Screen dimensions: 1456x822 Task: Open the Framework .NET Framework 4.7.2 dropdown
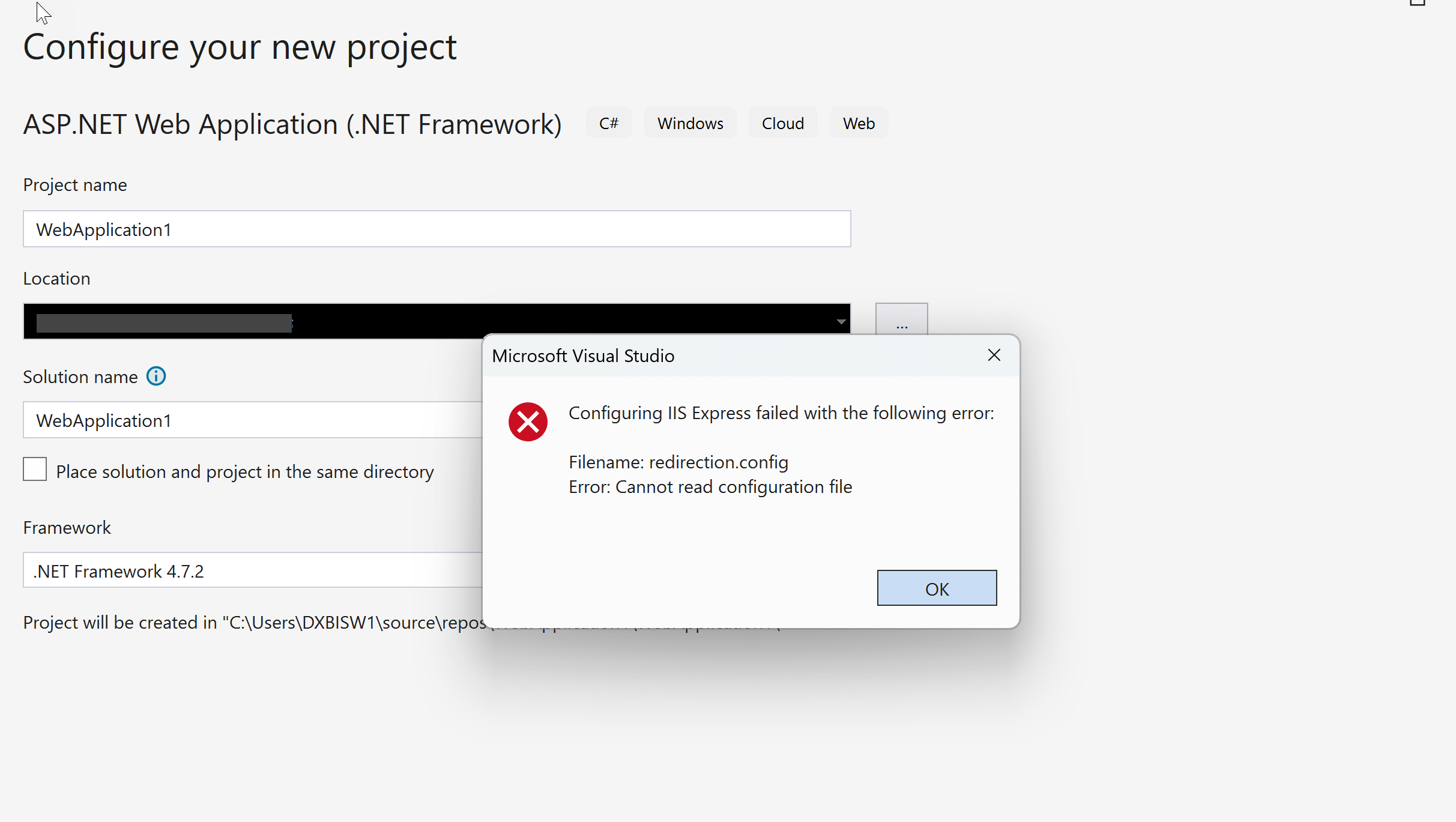253,570
